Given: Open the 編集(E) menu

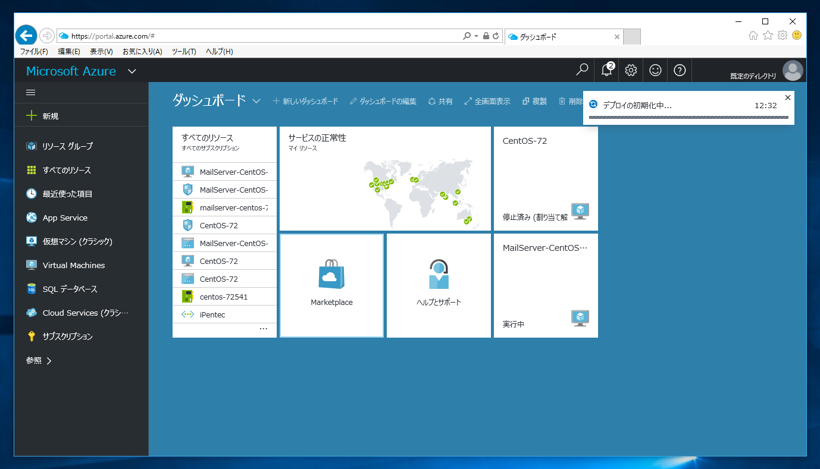Looking at the screenshot, I should [x=69, y=51].
